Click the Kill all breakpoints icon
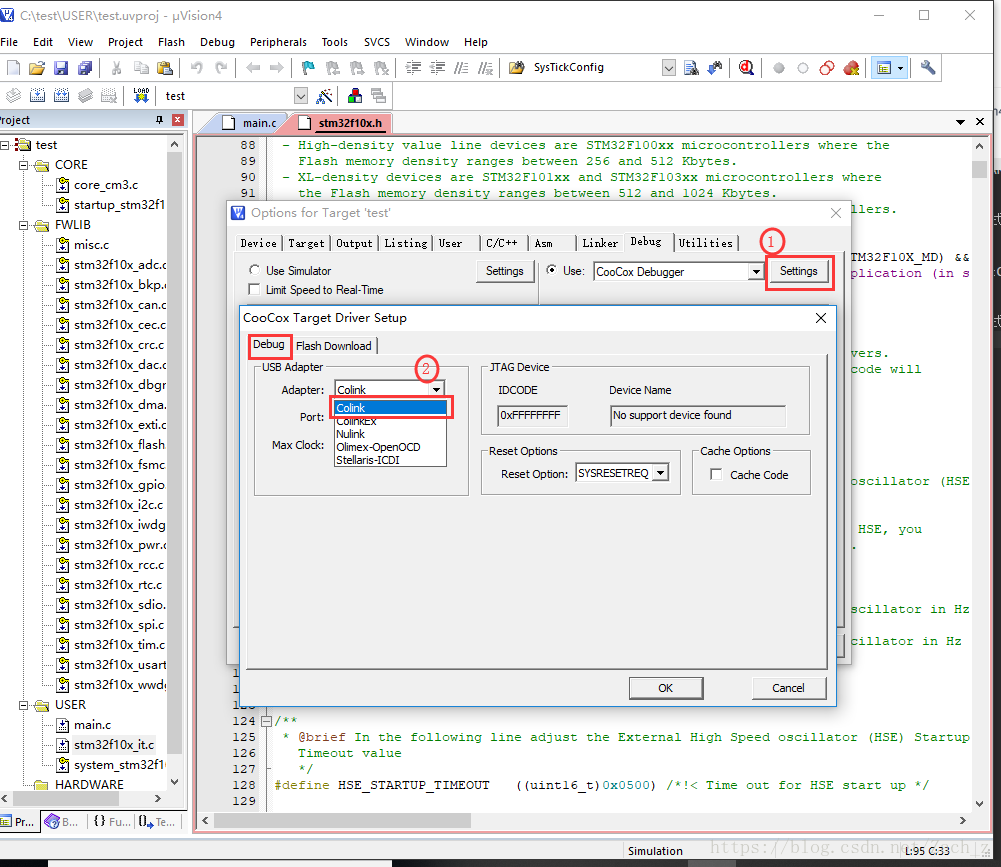Image resolution: width=1001 pixels, height=867 pixels. tap(851, 68)
